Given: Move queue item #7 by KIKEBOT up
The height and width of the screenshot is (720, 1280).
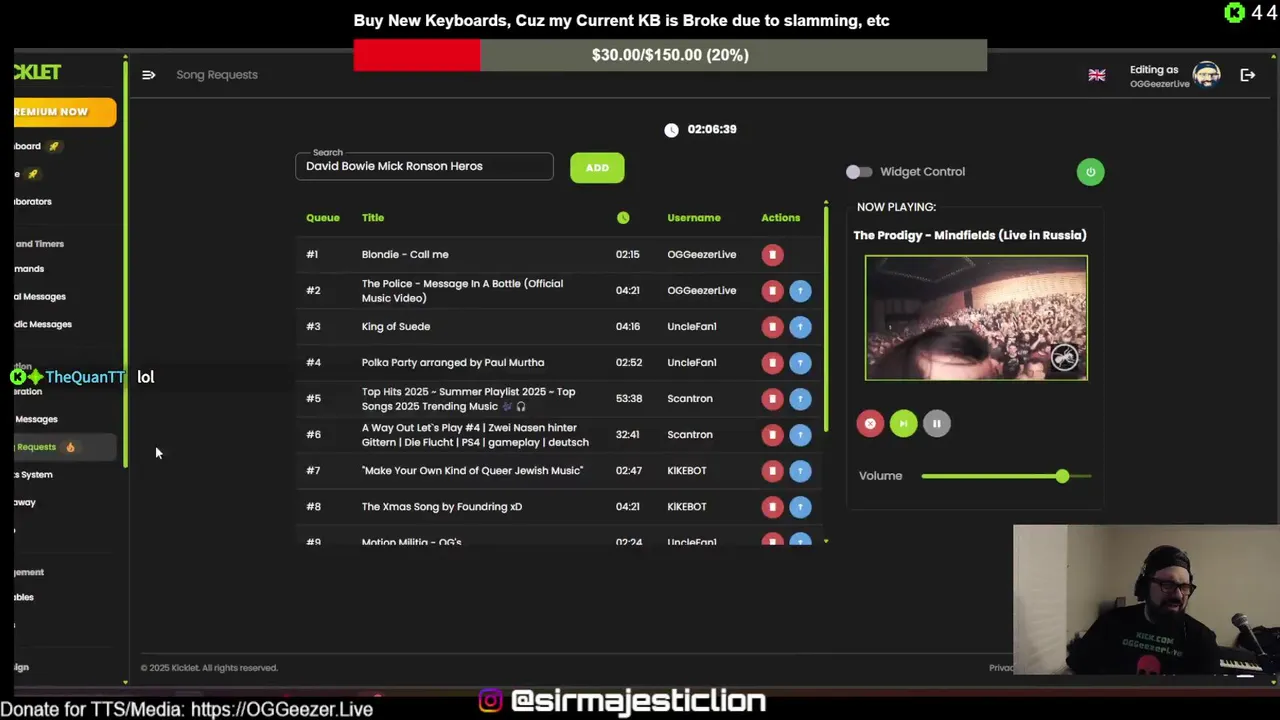Looking at the screenshot, I should 800,471.
